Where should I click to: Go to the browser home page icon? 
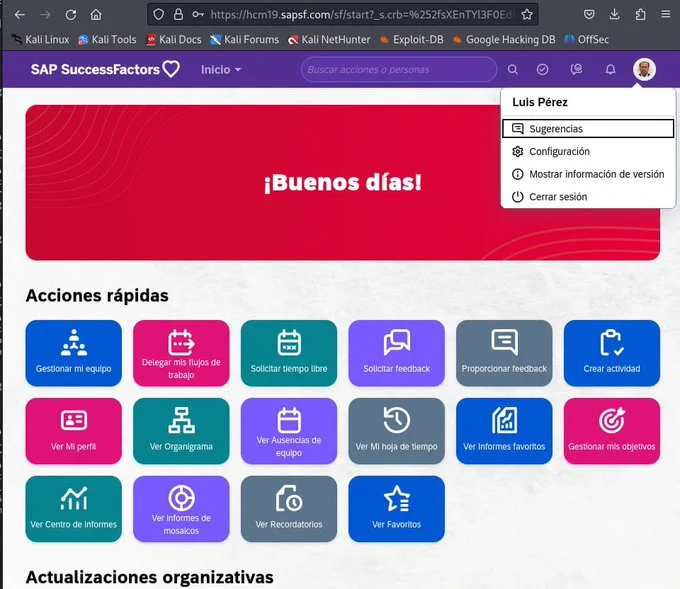tap(96, 15)
